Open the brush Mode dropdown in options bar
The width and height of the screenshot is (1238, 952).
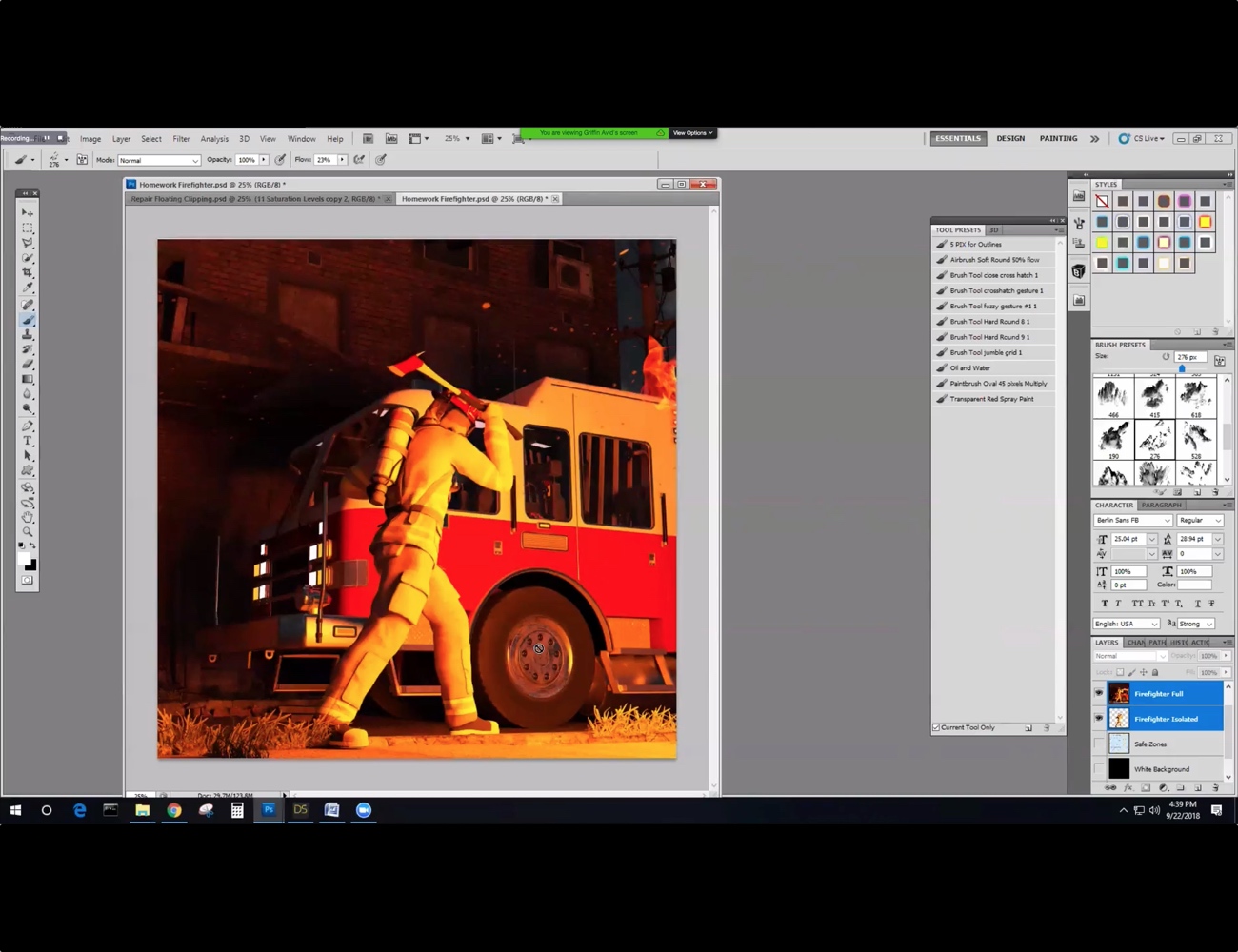tap(157, 159)
